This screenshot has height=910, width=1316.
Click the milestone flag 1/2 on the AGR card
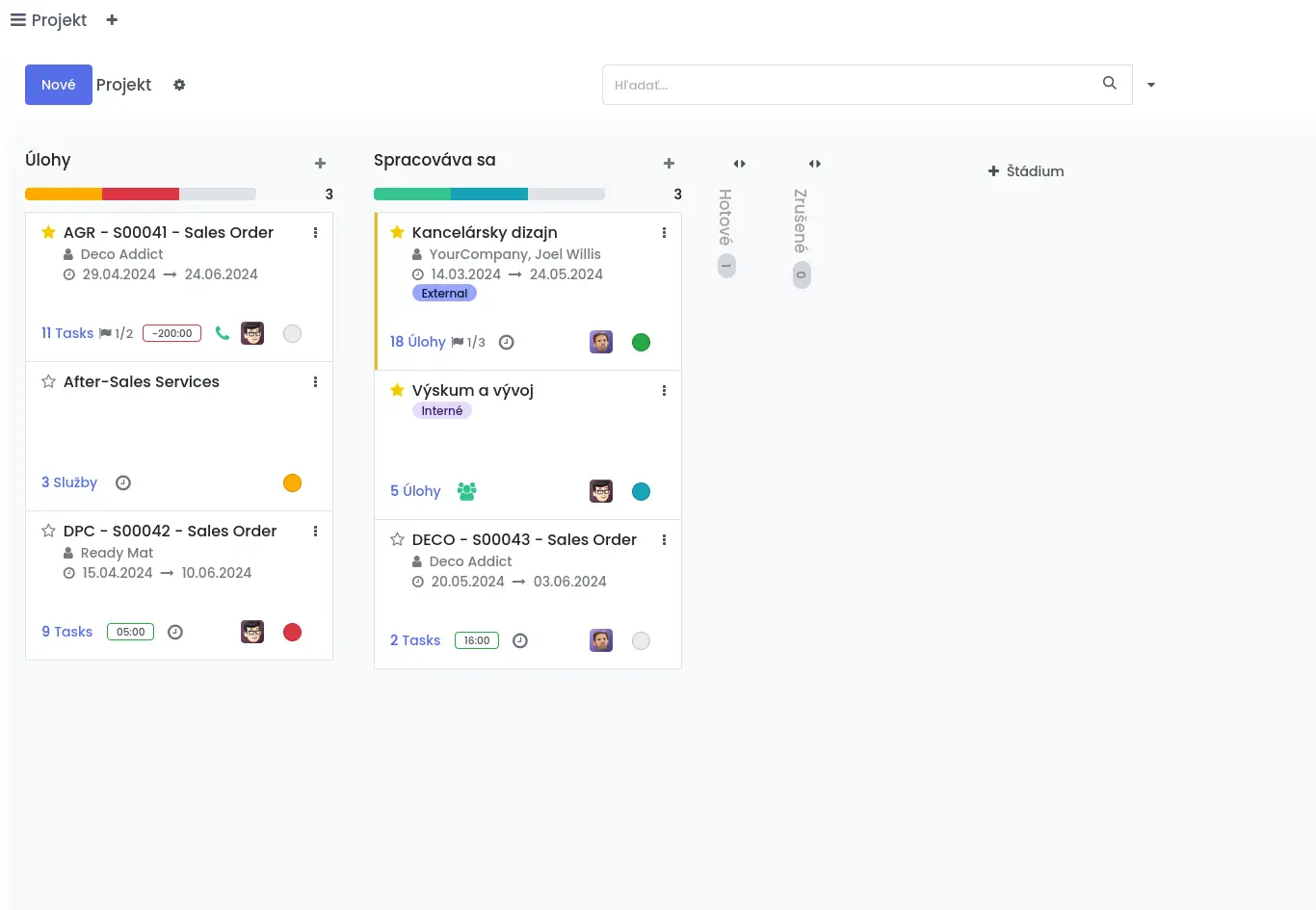(x=116, y=333)
